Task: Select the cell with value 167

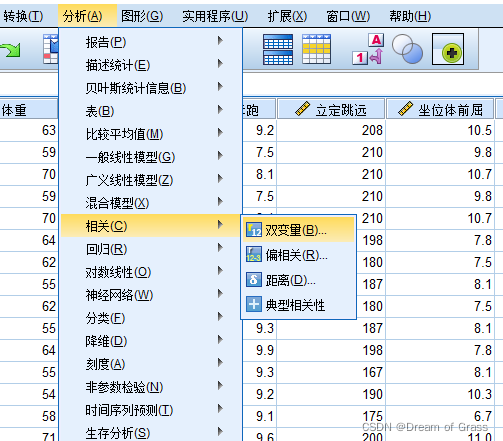Action: [331, 372]
